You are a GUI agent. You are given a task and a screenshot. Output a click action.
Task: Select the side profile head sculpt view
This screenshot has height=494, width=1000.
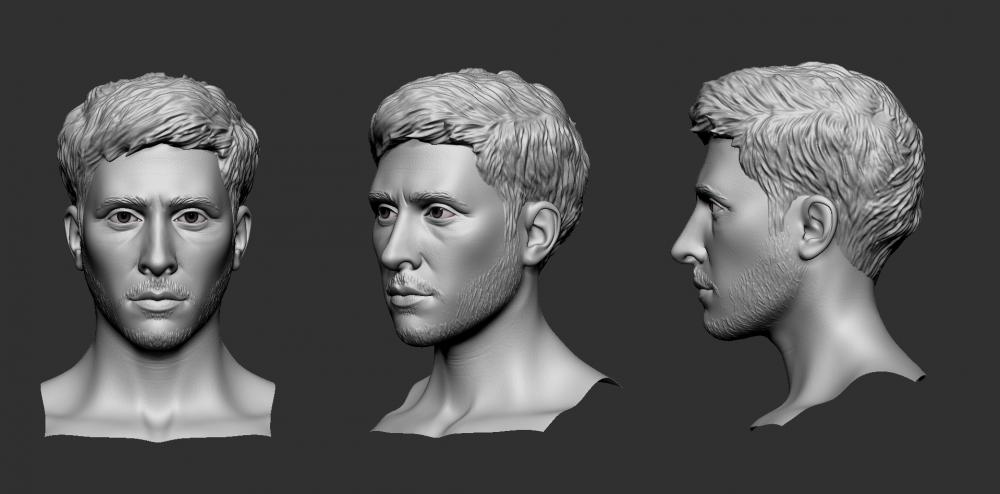(797, 245)
